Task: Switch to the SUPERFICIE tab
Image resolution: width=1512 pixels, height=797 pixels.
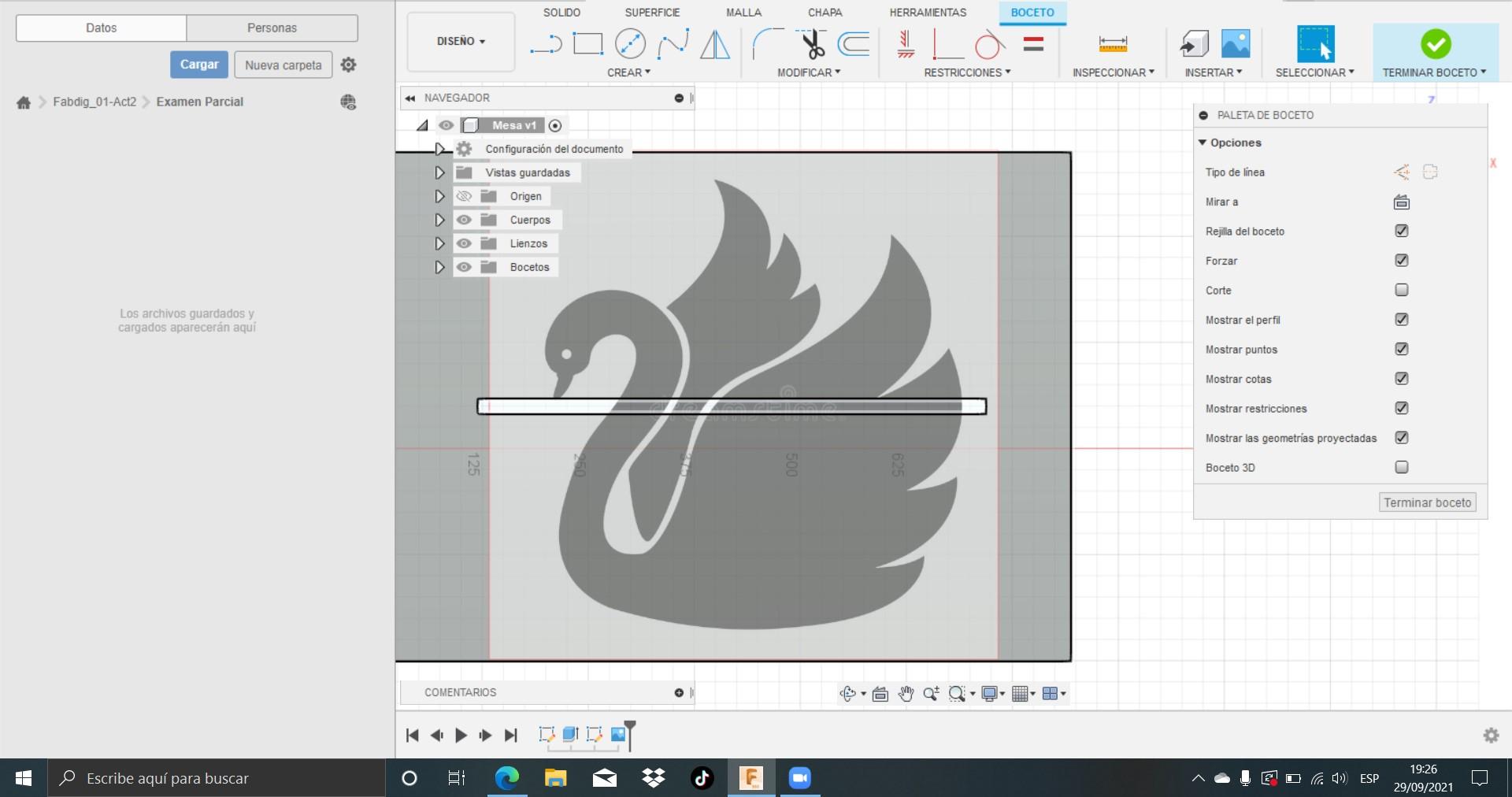Action: [652, 13]
